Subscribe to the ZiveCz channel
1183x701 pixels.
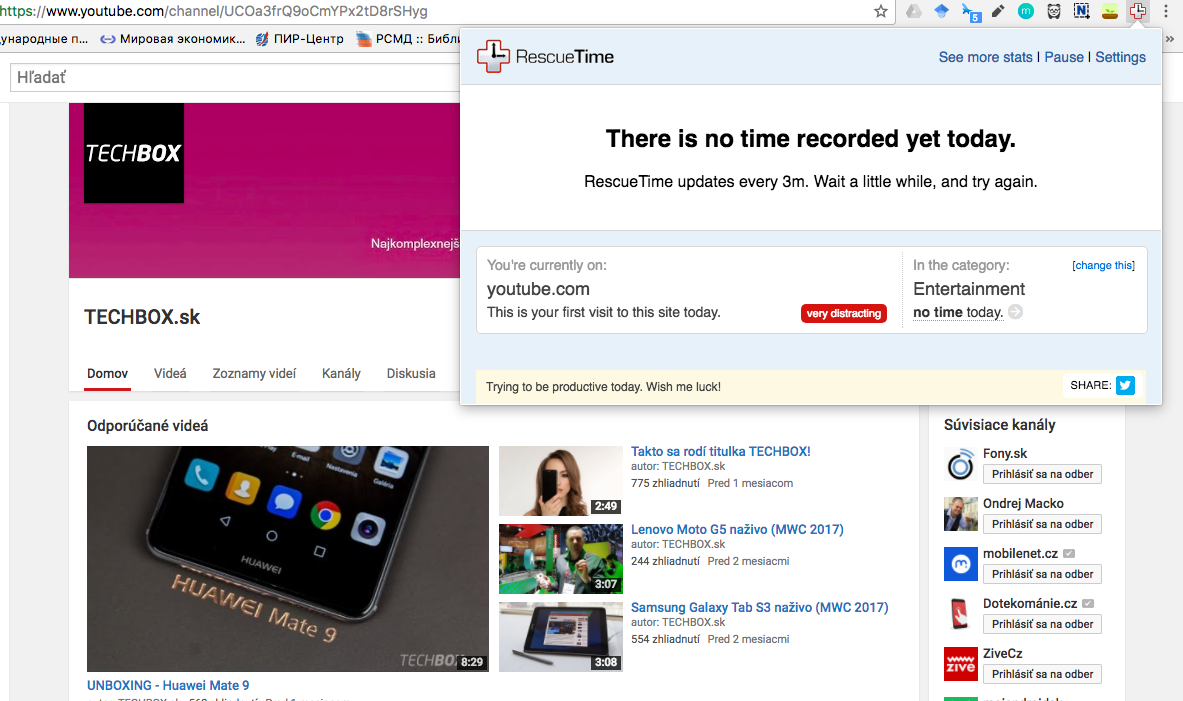pos(1042,674)
